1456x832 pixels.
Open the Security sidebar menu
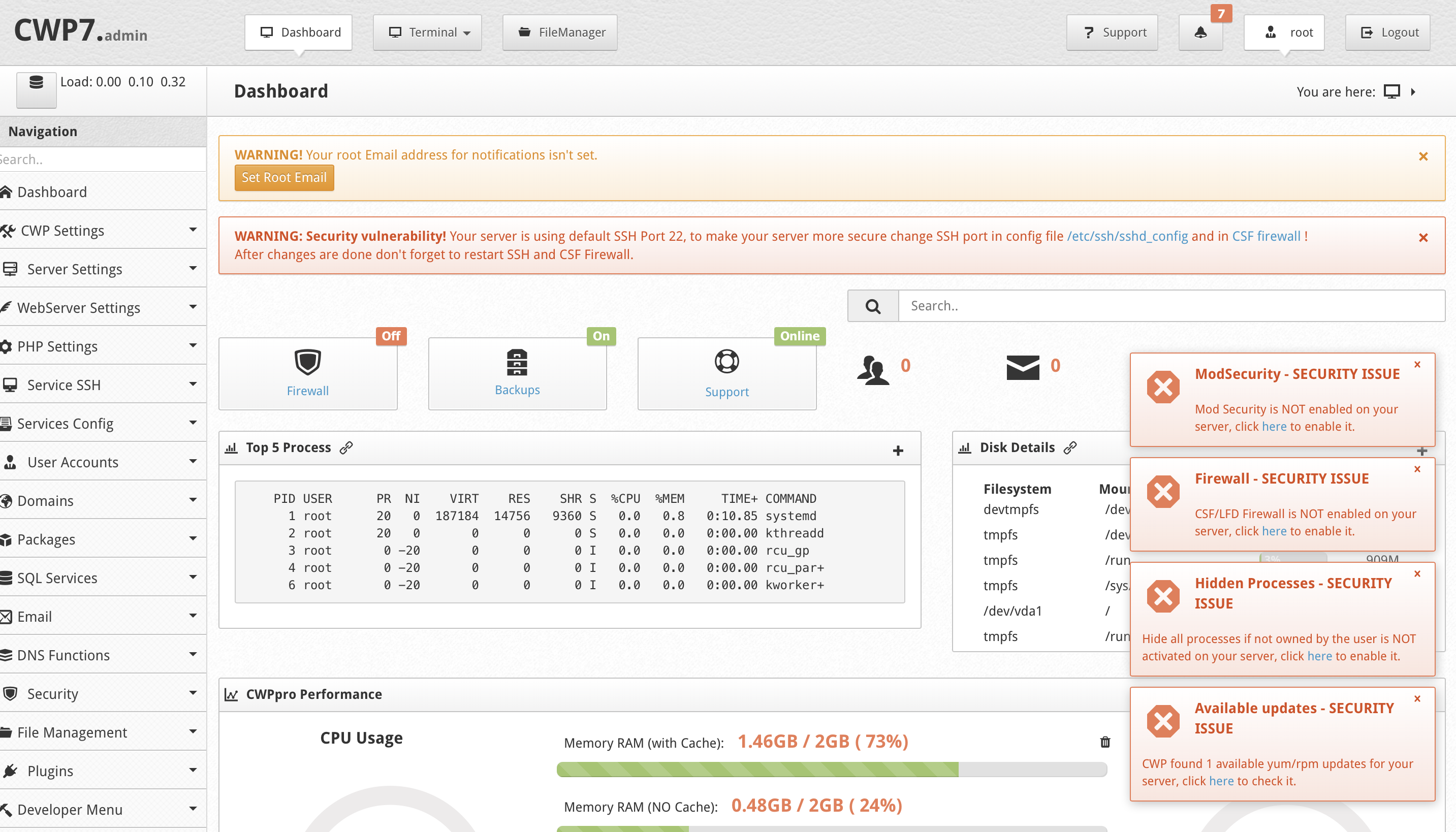tap(103, 693)
